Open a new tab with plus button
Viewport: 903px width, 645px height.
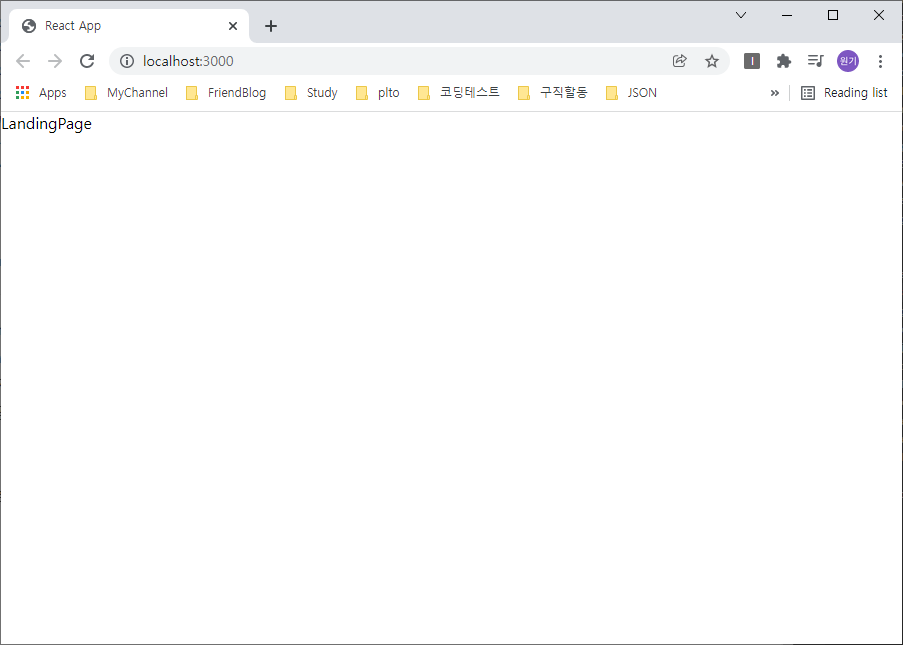pyautogui.click(x=271, y=26)
